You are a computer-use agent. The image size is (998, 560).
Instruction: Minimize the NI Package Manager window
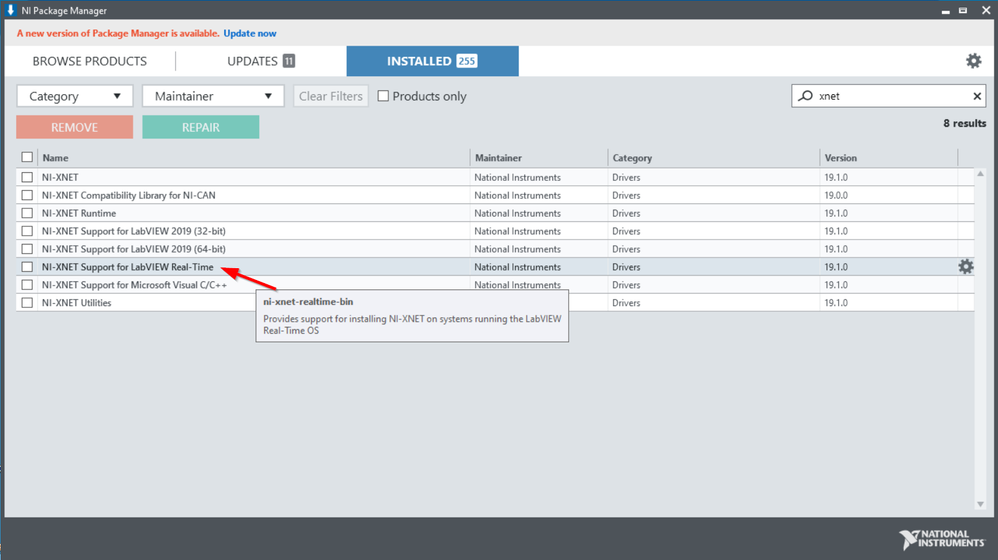[945, 11]
